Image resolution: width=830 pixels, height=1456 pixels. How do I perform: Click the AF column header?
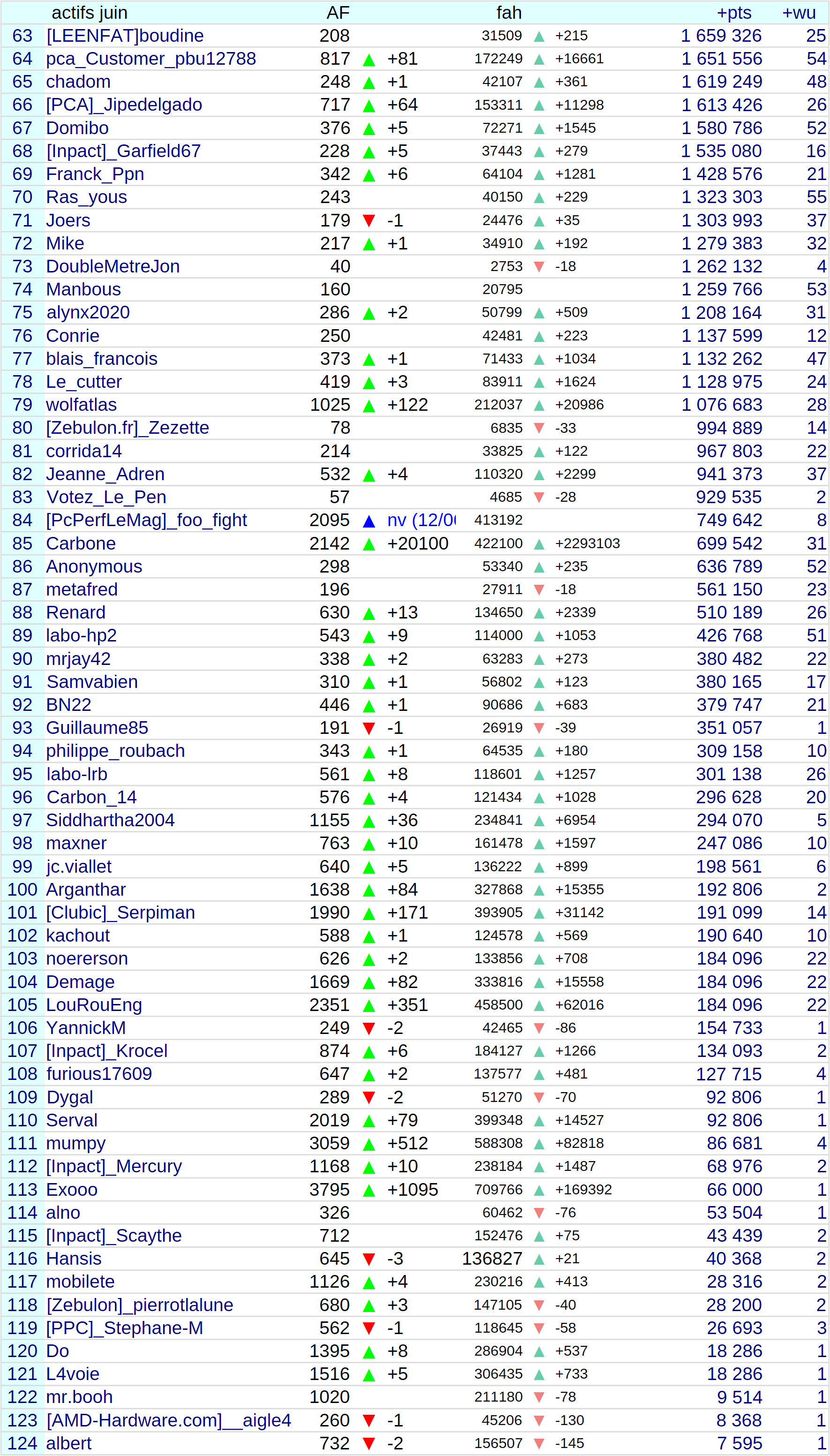coord(338,13)
